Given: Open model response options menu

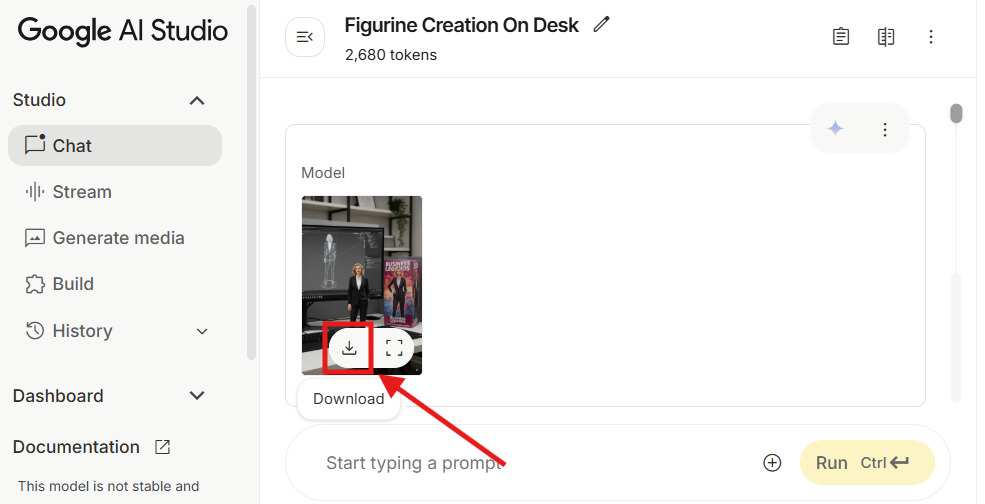Looking at the screenshot, I should coord(885,129).
